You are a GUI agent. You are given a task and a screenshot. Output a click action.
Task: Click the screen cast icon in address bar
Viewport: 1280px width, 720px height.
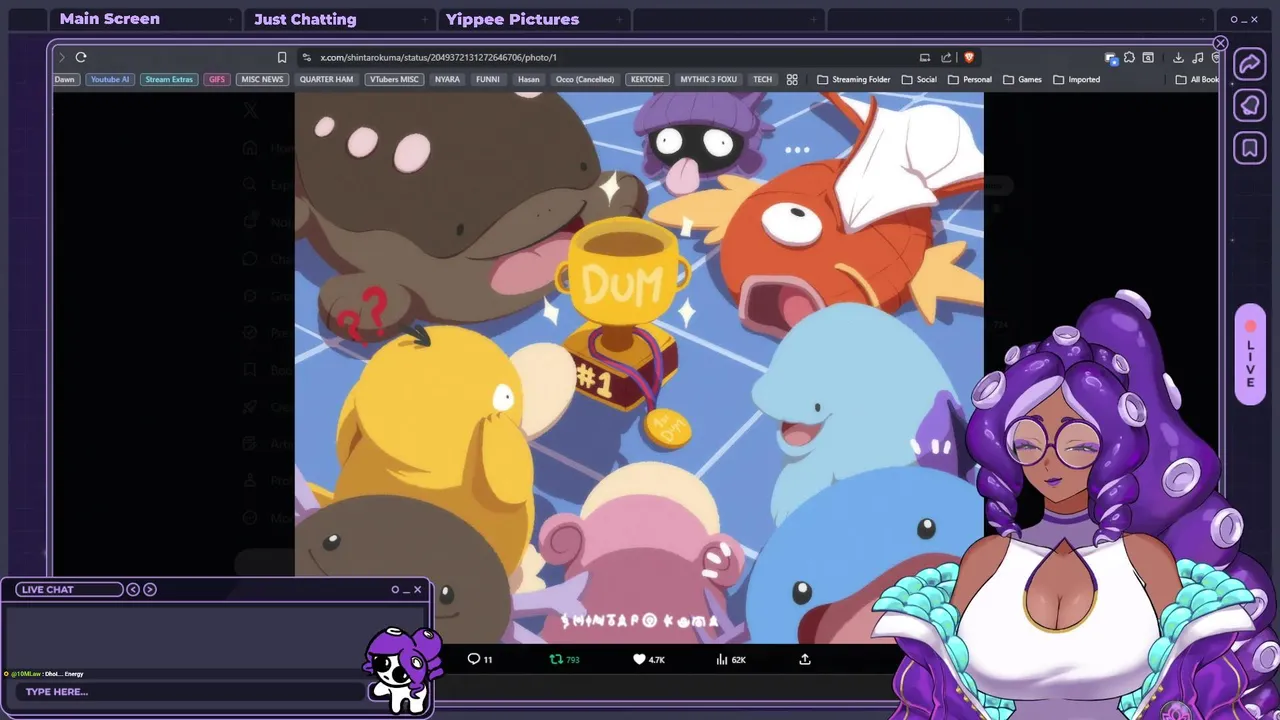925,57
